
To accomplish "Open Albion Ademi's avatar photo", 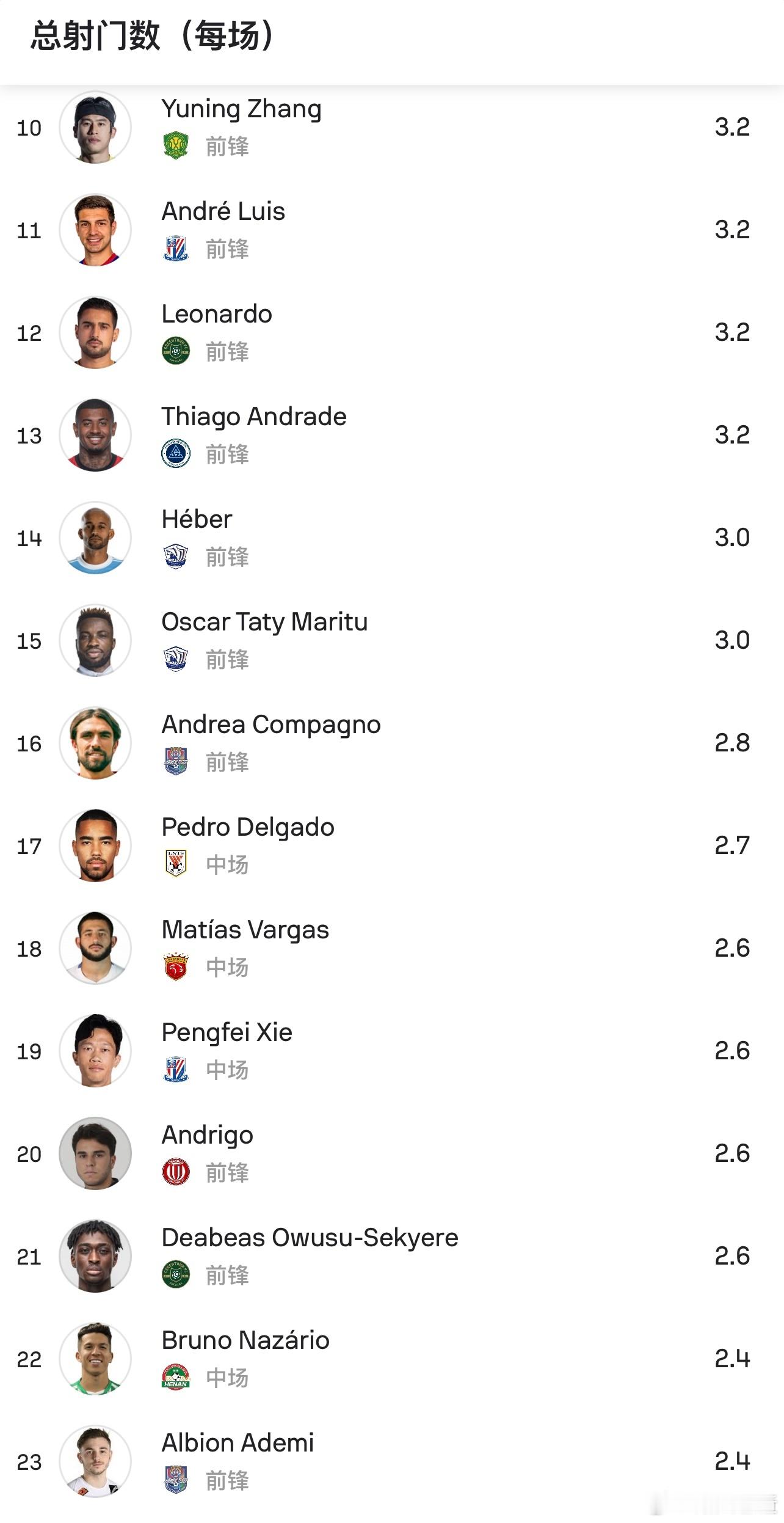I will point(95,1461).
